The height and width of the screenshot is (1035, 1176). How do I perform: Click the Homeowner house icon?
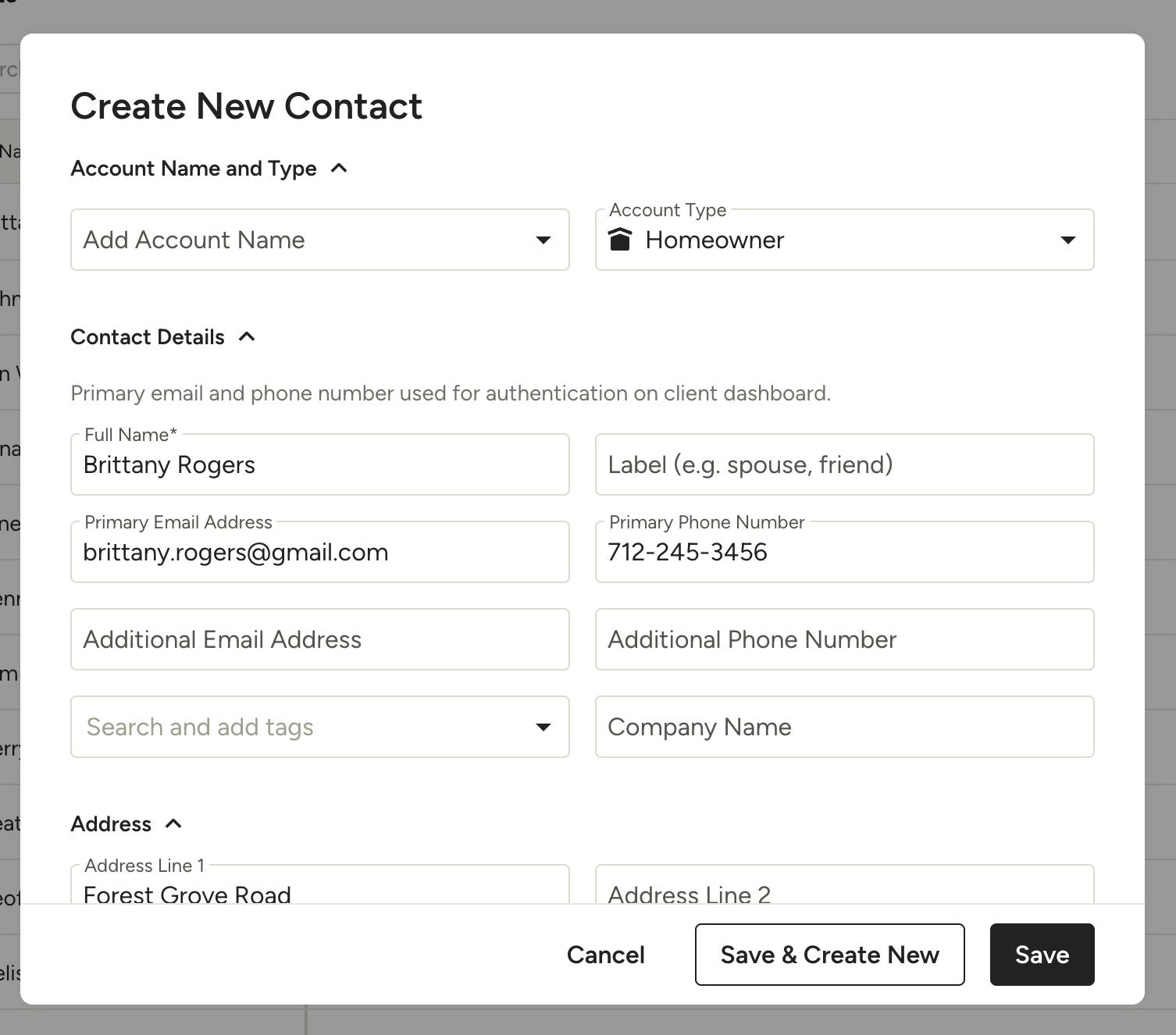click(x=619, y=240)
